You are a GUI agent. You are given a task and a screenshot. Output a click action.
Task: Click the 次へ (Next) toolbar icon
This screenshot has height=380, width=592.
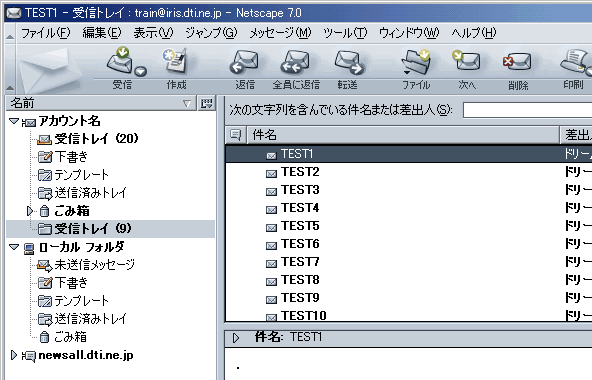467,60
